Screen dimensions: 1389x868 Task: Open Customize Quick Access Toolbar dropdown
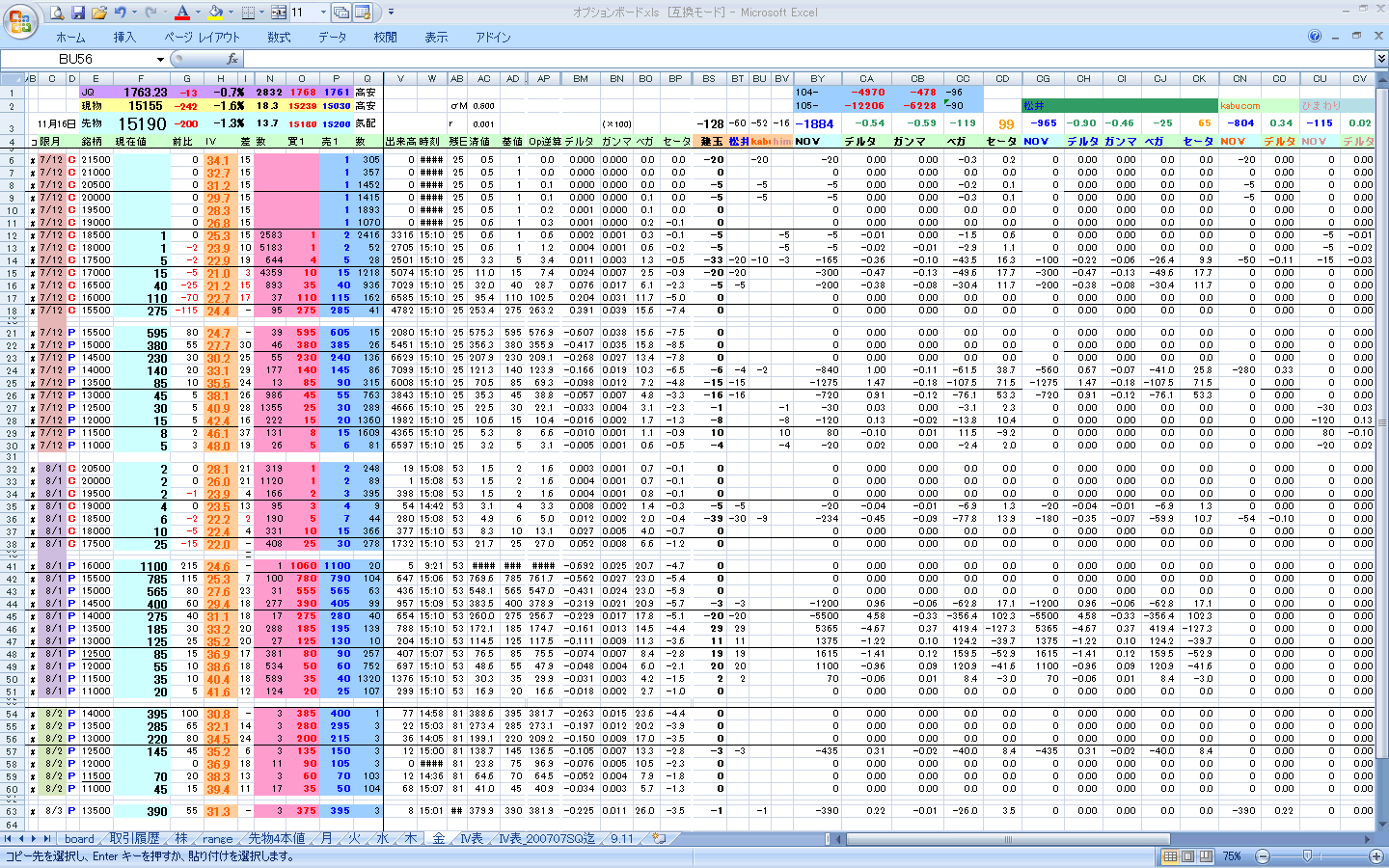pyautogui.click(x=391, y=13)
